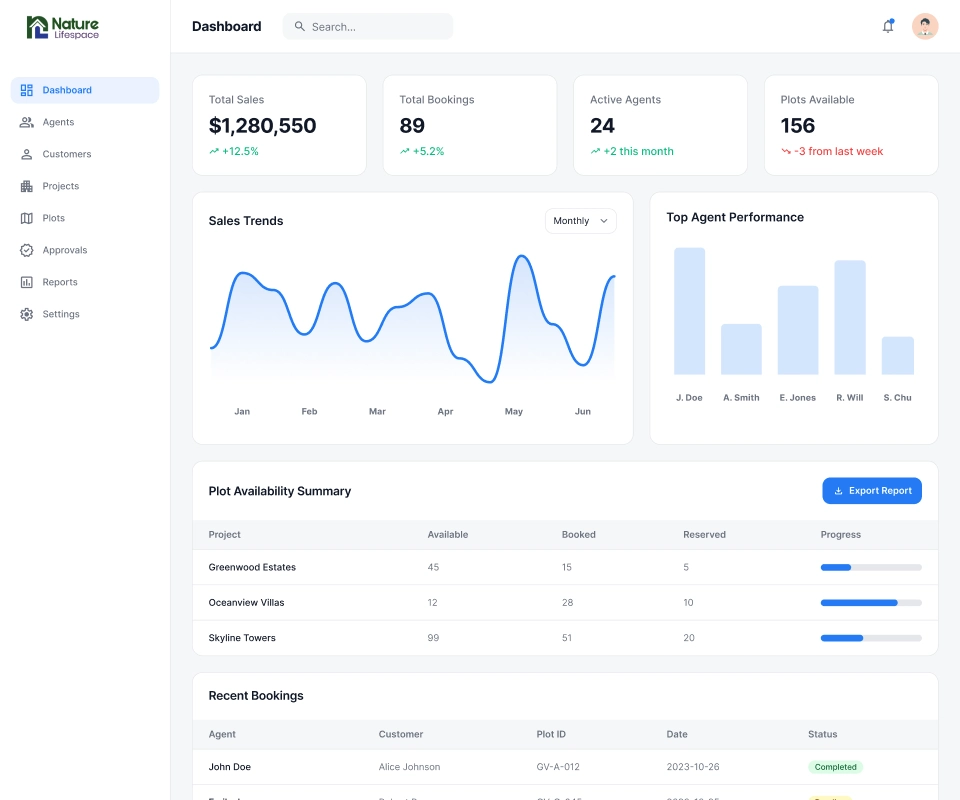The height and width of the screenshot is (800, 960).
Task: Open Reports section
Action: point(85,282)
